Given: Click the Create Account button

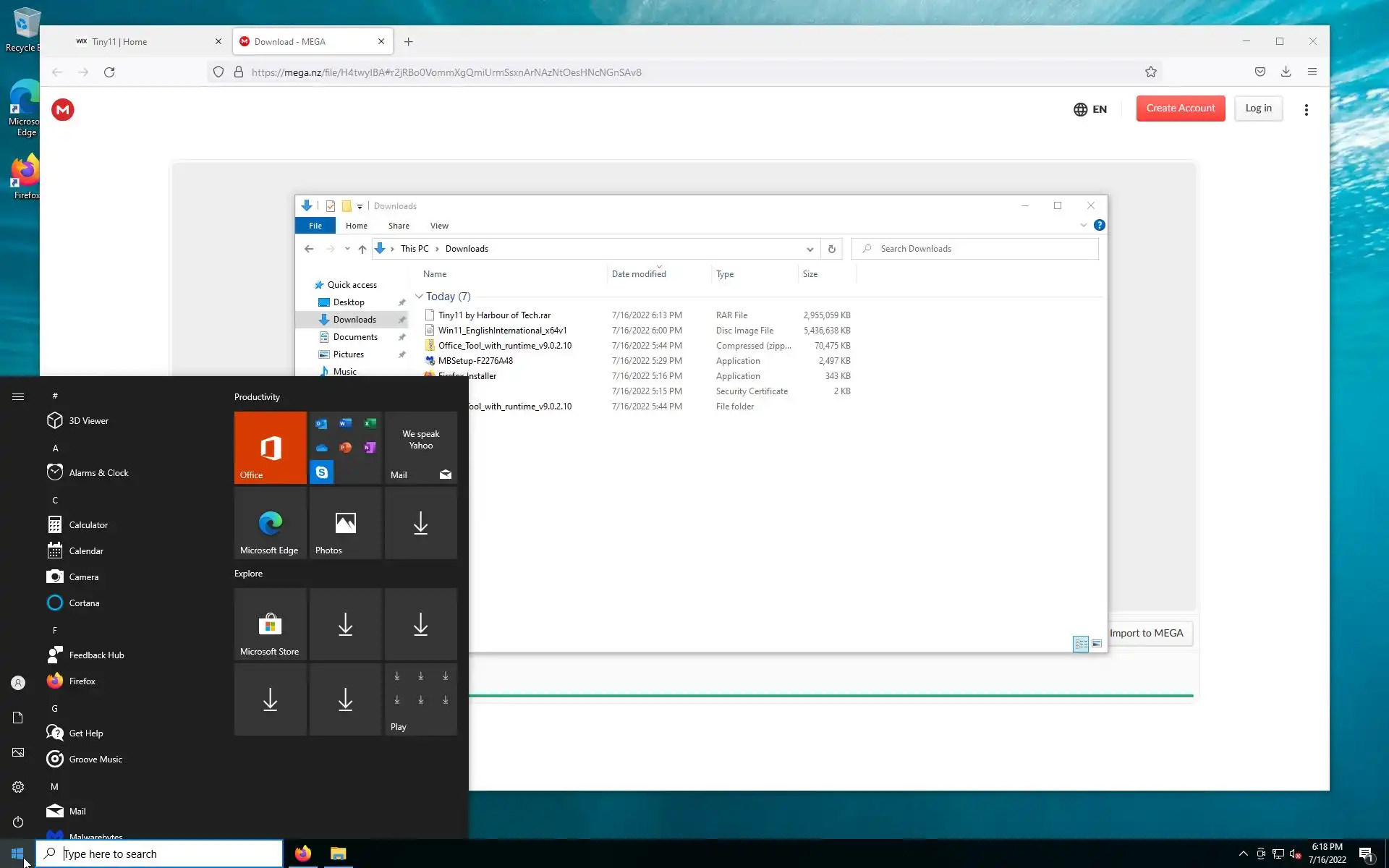Looking at the screenshot, I should (x=1180, y=109).
